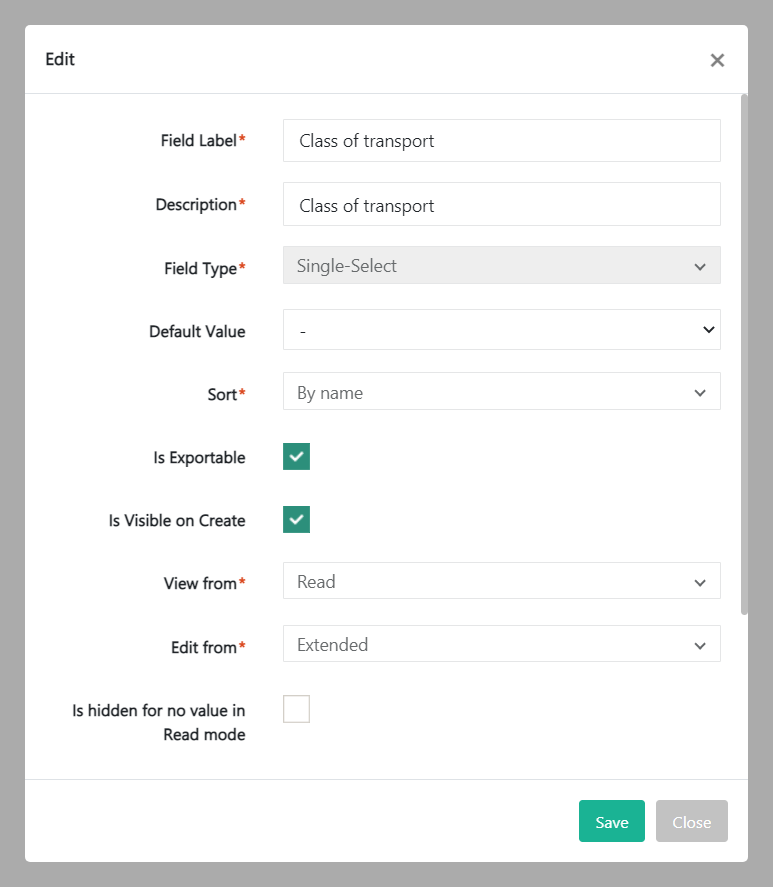This screenshot has height=887, width=773.
Task: Click the View from chevron arrow
Action: coord(700,582)
